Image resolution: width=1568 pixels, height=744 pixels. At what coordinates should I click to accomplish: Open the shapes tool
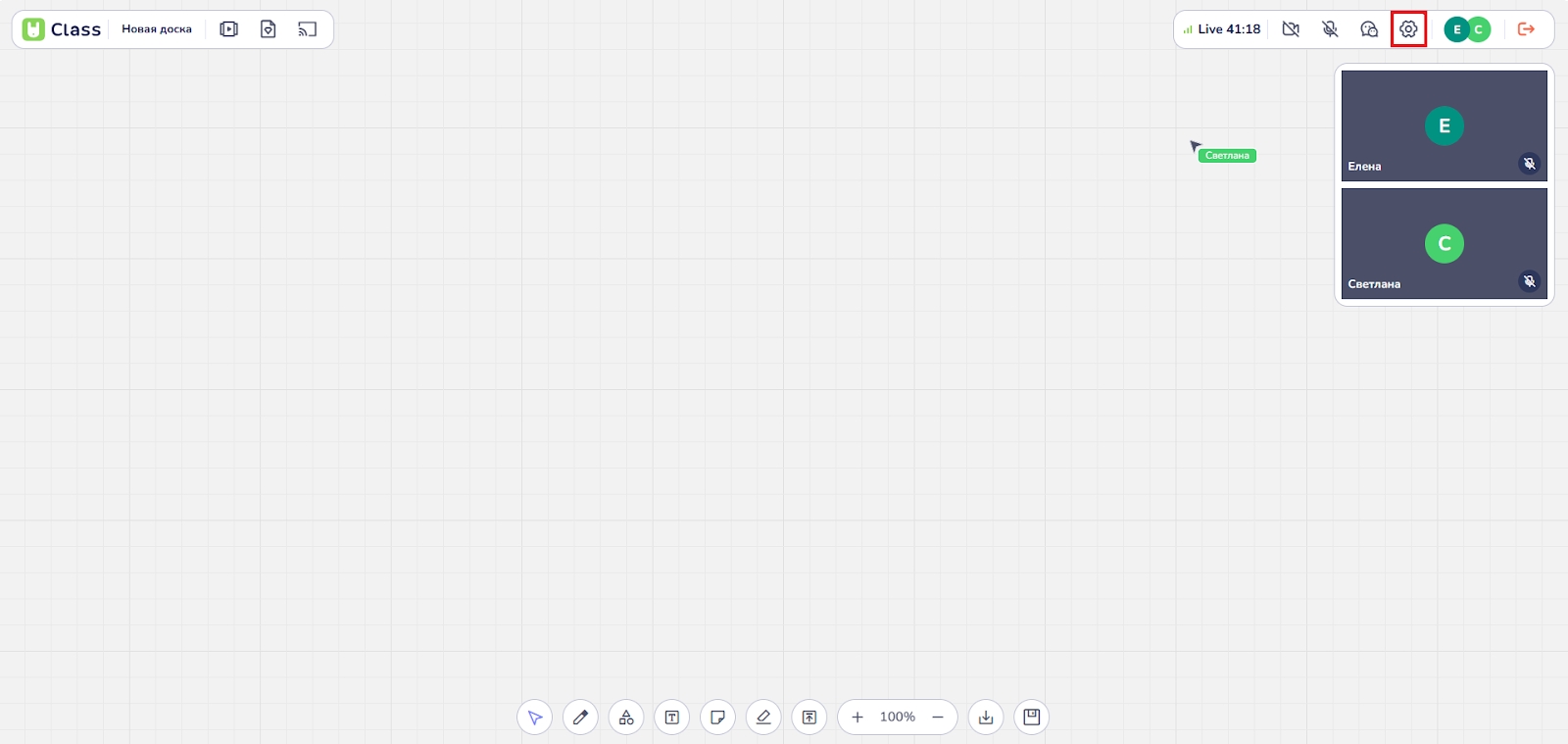[626, 718]
